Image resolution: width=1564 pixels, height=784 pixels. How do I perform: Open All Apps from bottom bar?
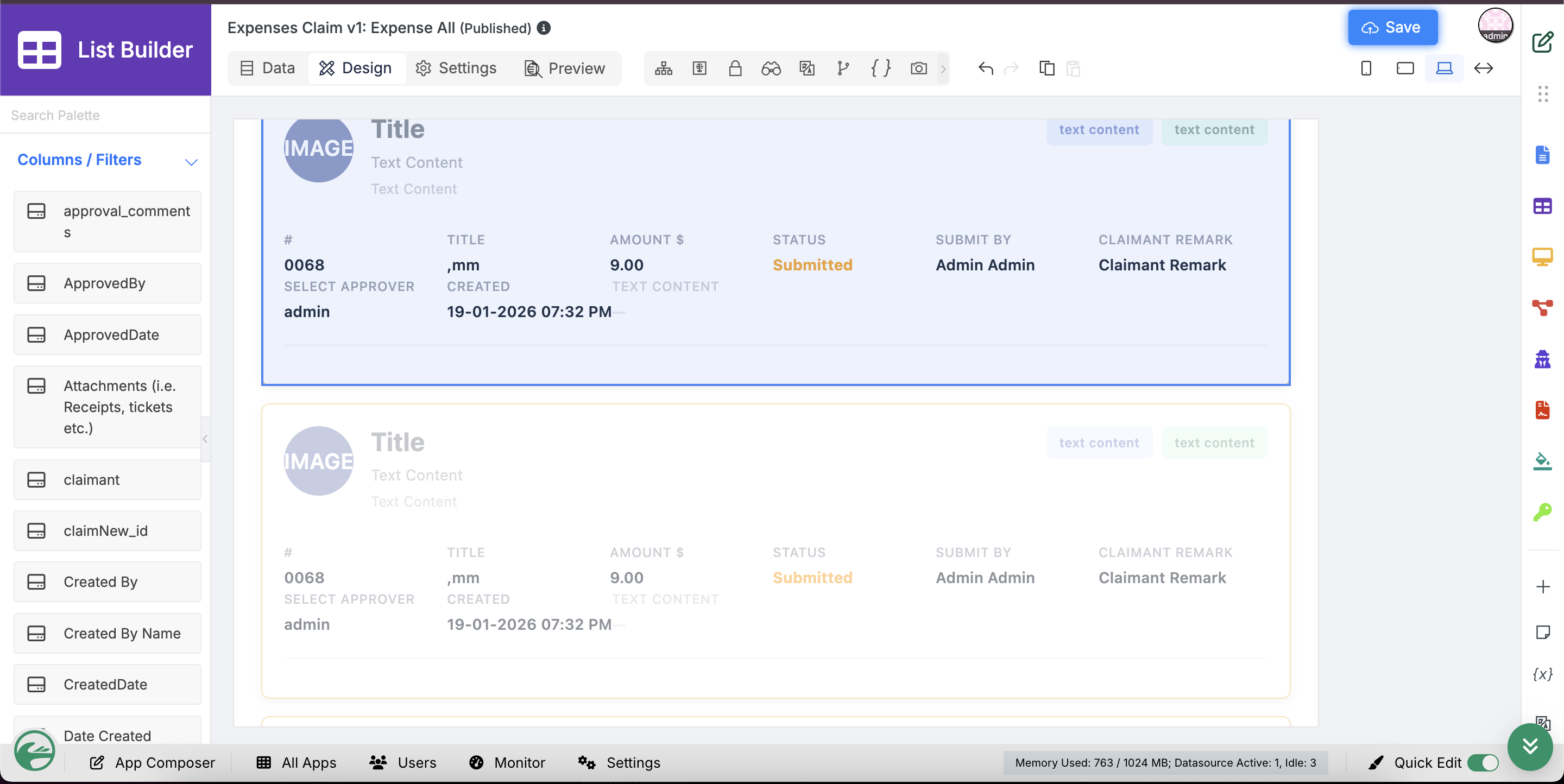(297, 763)
